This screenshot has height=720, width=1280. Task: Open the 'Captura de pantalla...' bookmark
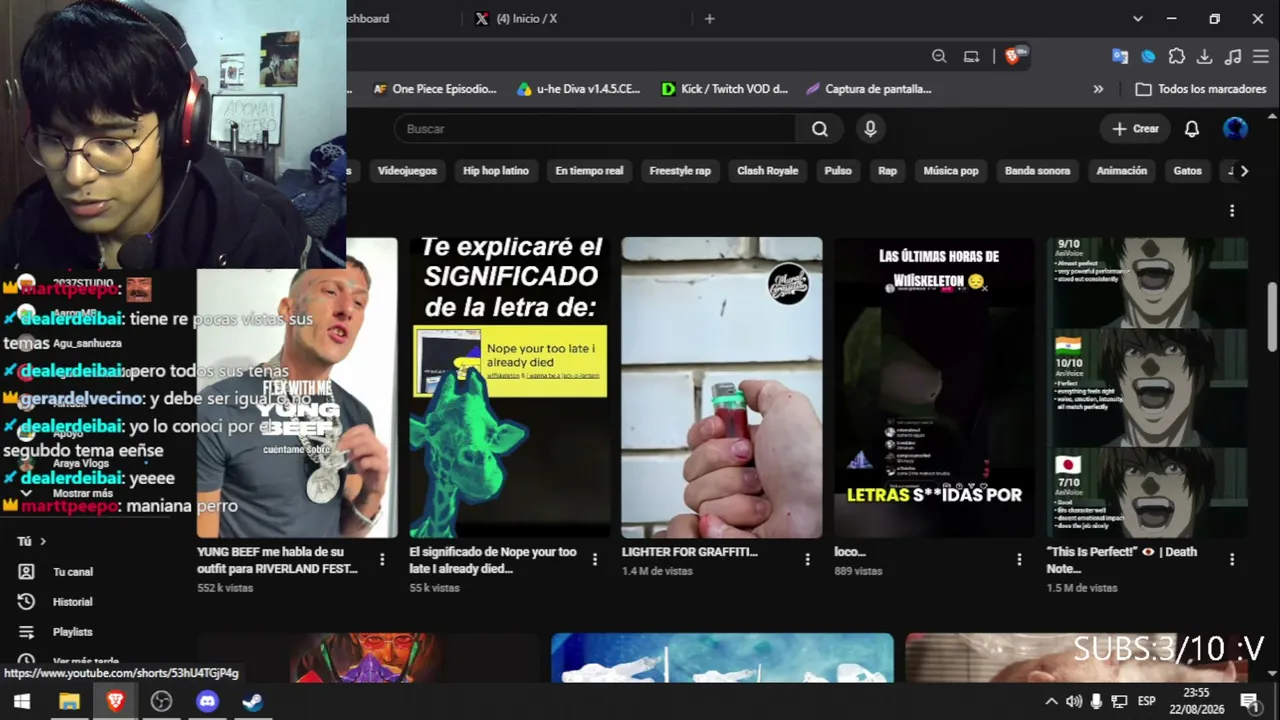[869, 89]
